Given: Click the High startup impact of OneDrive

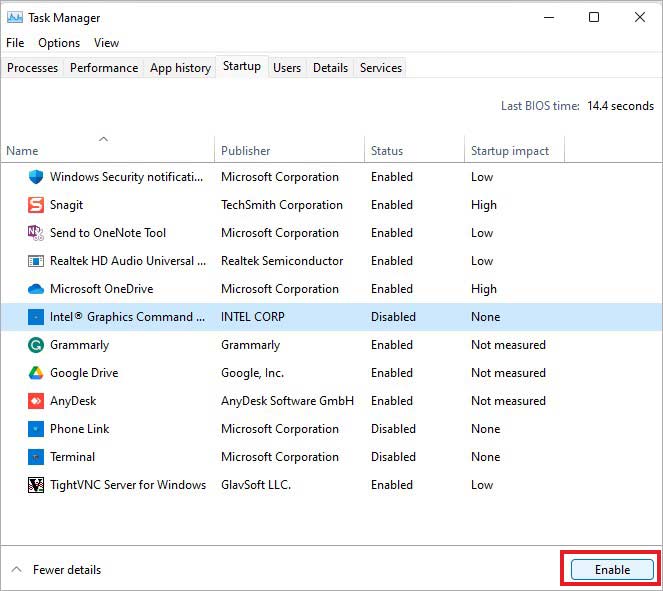Looking at the screenshot, I should point(484,289).
